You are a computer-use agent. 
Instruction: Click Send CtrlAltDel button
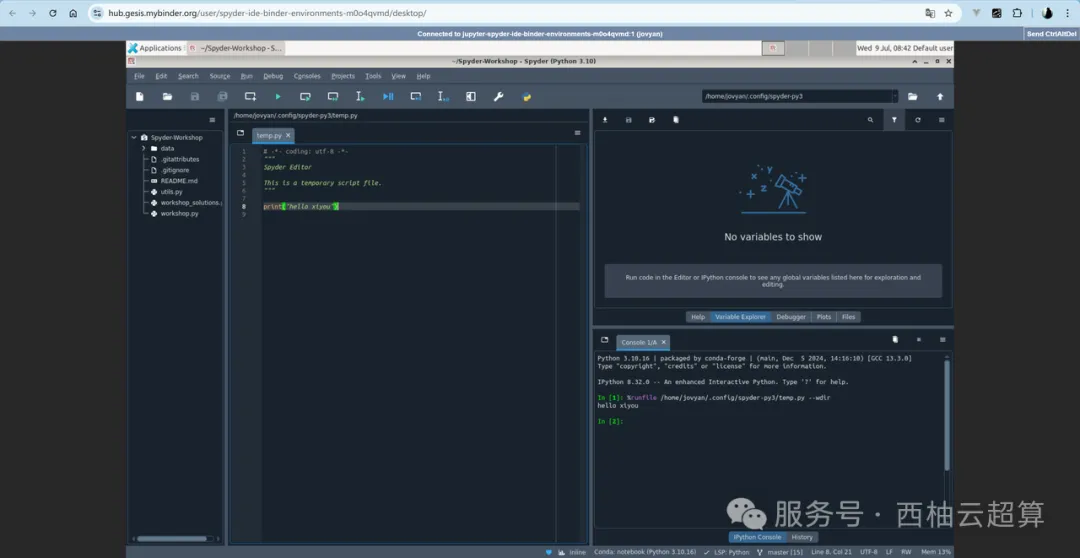[1052, 34]
